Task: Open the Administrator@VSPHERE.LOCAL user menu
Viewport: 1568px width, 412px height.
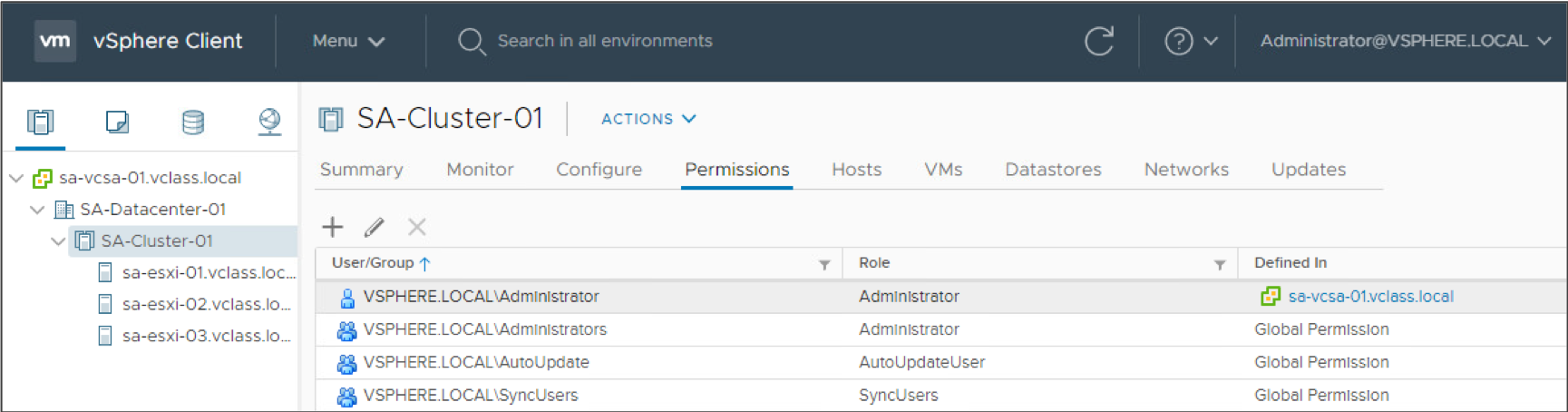Action: coord(1406,41)
